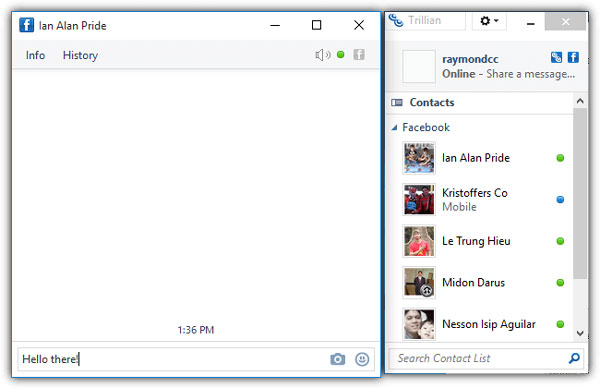Click the Trillian account icon beside raymondcc

point(556,57)
